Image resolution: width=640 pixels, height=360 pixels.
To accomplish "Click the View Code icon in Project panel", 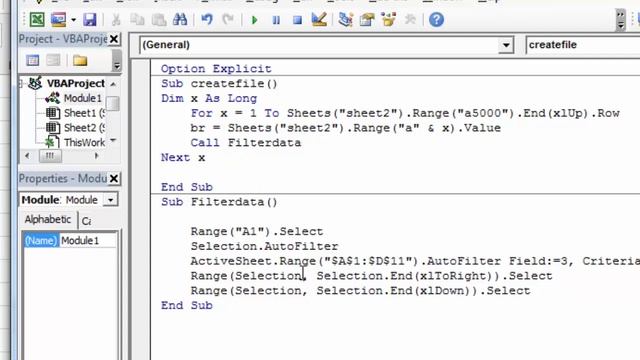I will tap(33, 60).
